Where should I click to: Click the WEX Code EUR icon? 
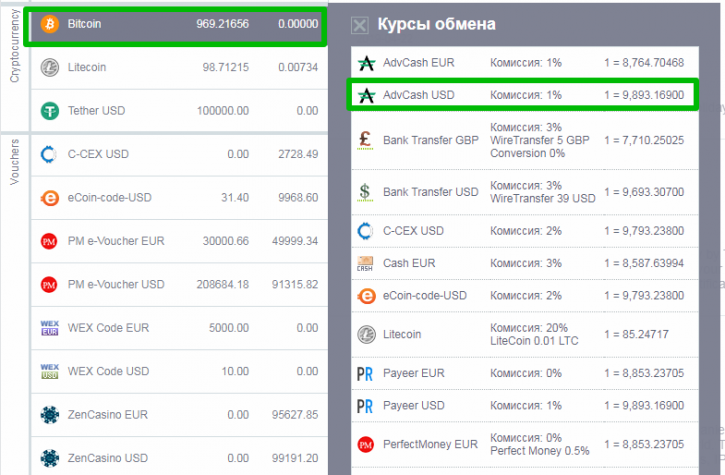tap(49, 328)
